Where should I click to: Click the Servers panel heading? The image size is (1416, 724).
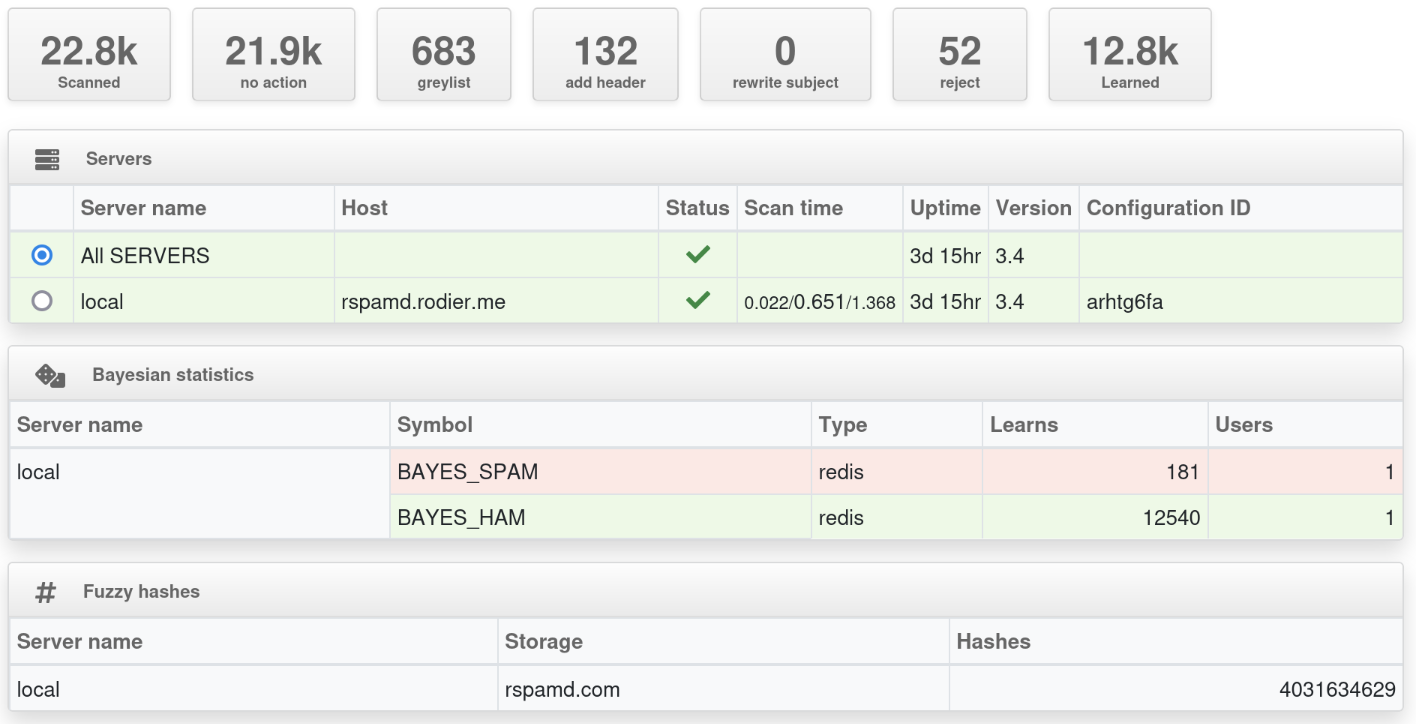point(119,159)
